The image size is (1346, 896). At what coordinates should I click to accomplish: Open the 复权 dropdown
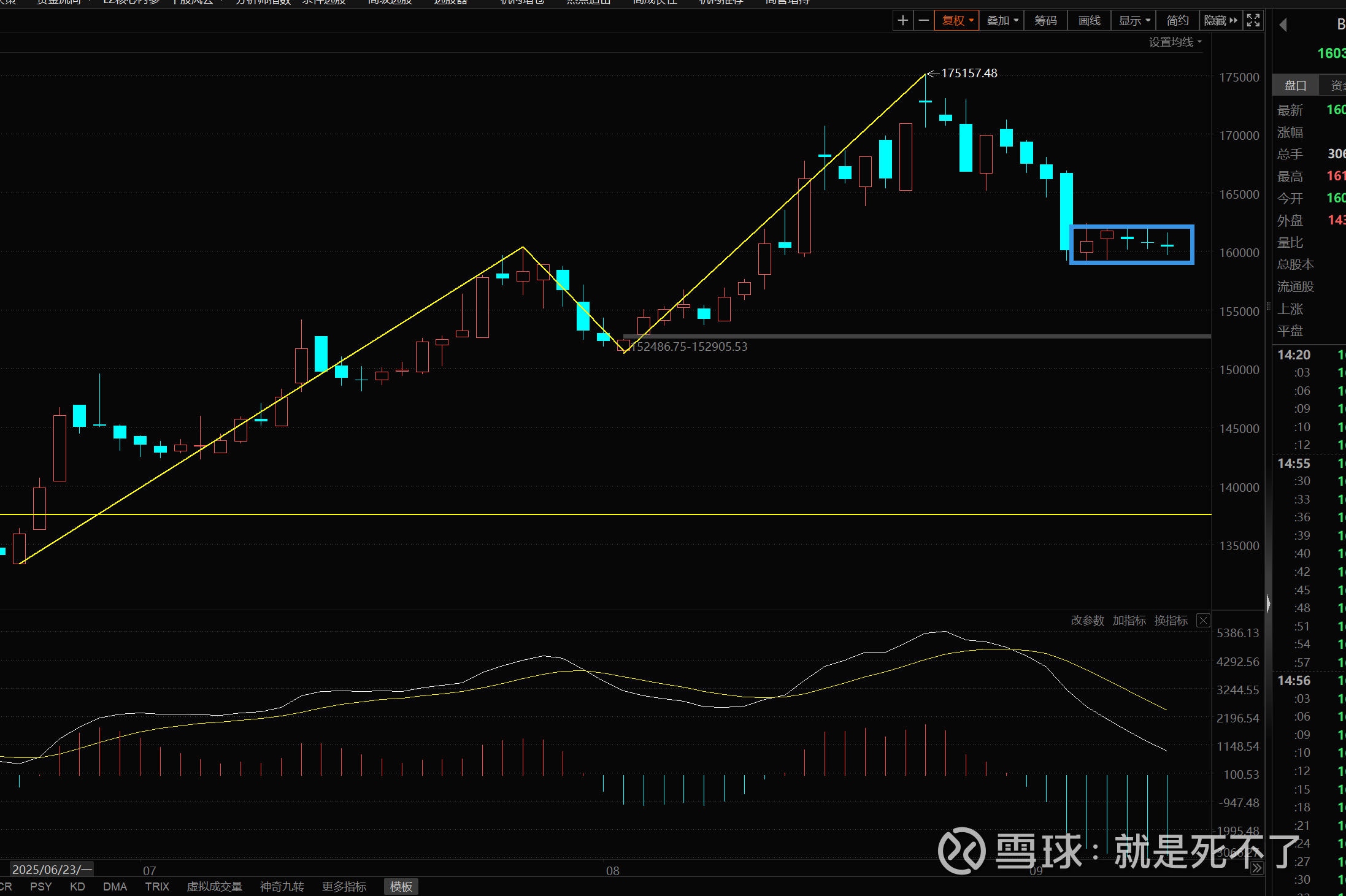[x=957, y=20]
